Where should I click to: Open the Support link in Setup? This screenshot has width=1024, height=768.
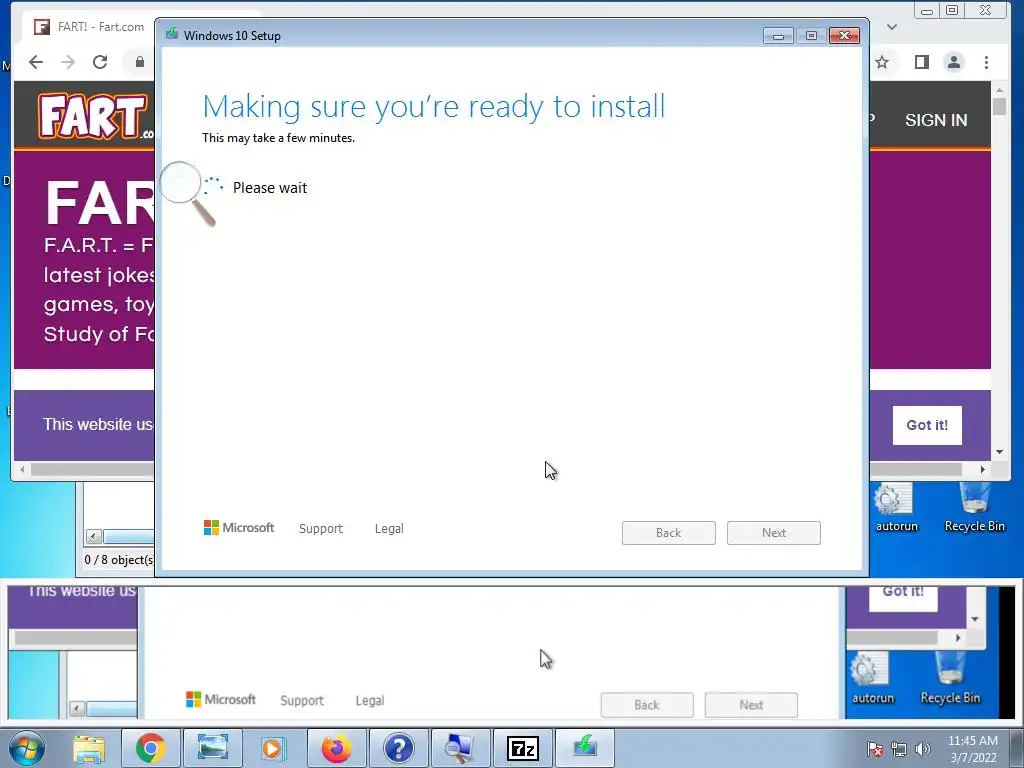(x=321, y=529)
